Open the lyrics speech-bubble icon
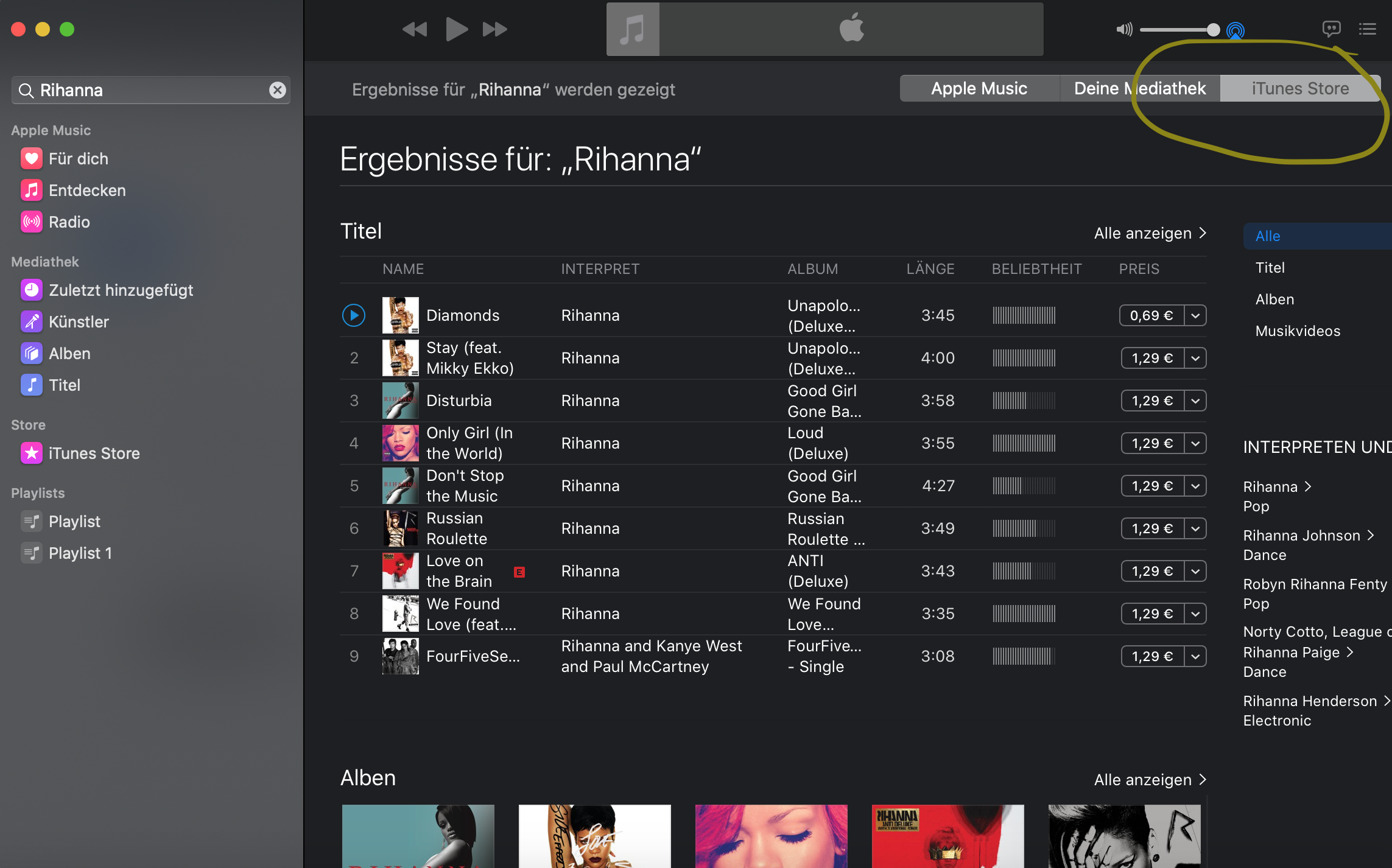This screenshot has width=1392, height=868. point(1331,29)
